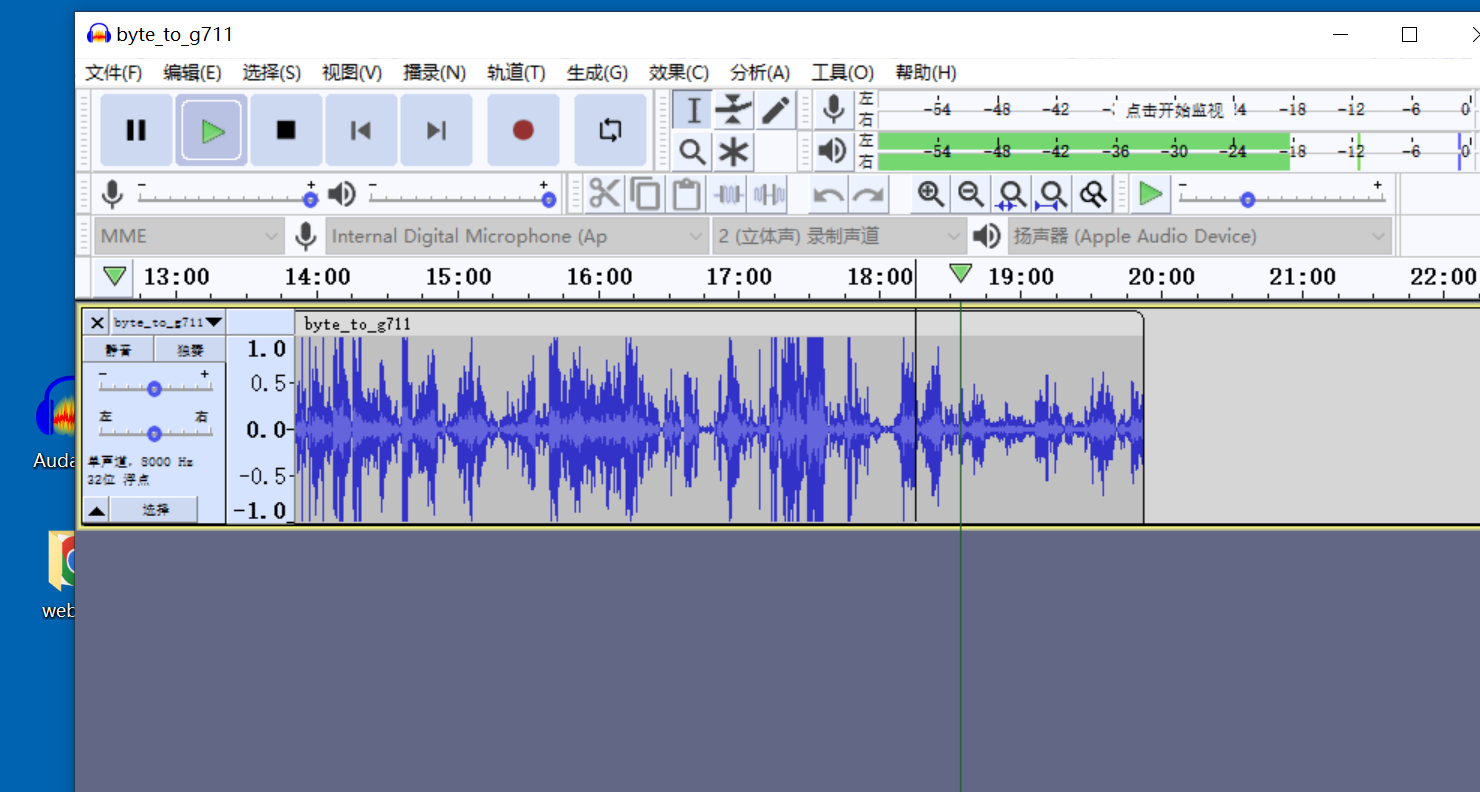Viewport: 1480px width, 792px height.
Task: Open the 工具(O) menu
Action: 842,72
